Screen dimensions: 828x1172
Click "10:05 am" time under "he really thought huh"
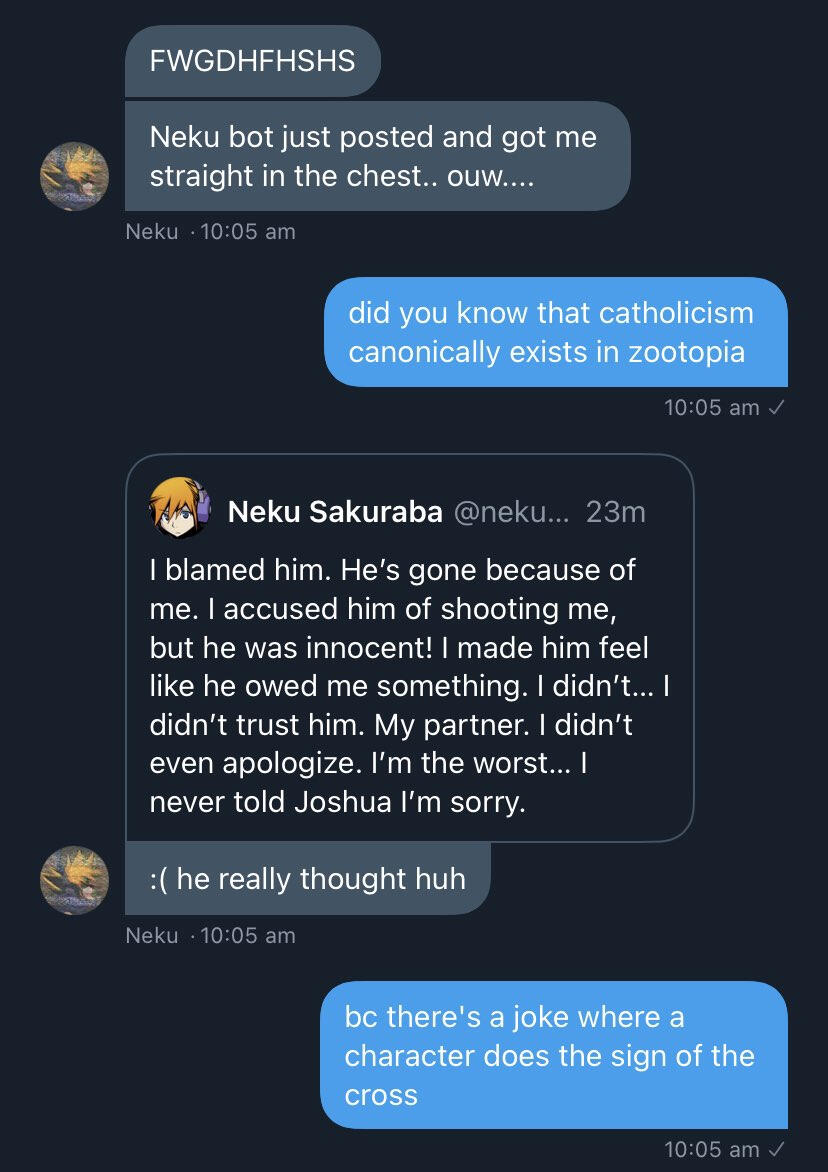248,936
